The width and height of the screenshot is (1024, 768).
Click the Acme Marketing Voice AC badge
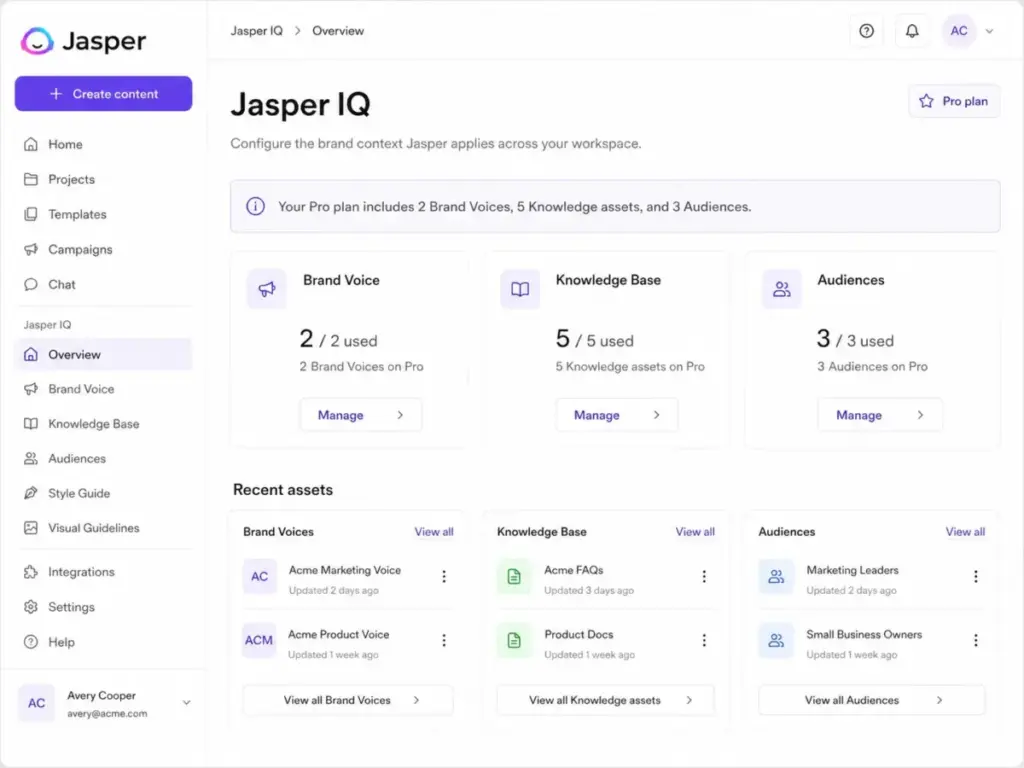[x=259, y=576]
